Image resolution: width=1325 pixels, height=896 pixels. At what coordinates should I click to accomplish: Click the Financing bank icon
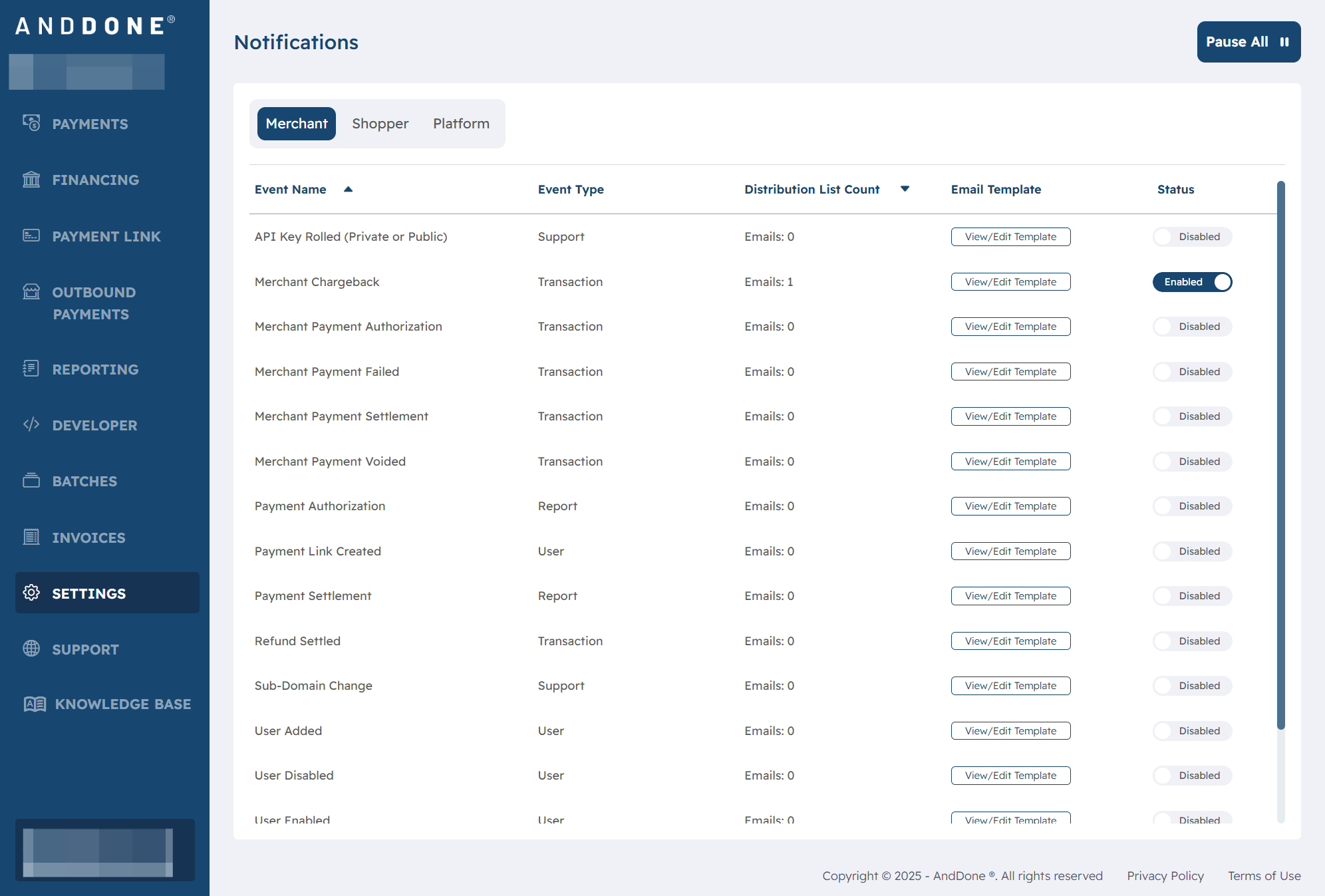(31, 180)
